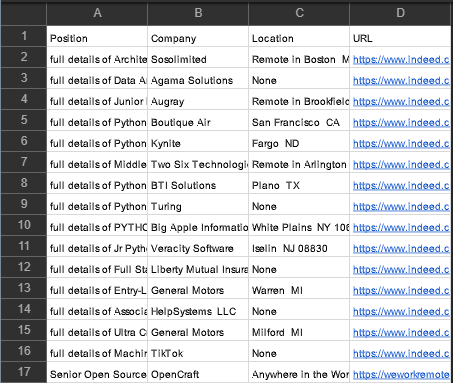Screen dimensions: 453x383
Task: Open the Indeed URL for TikTok row
Action: [401, 354]
